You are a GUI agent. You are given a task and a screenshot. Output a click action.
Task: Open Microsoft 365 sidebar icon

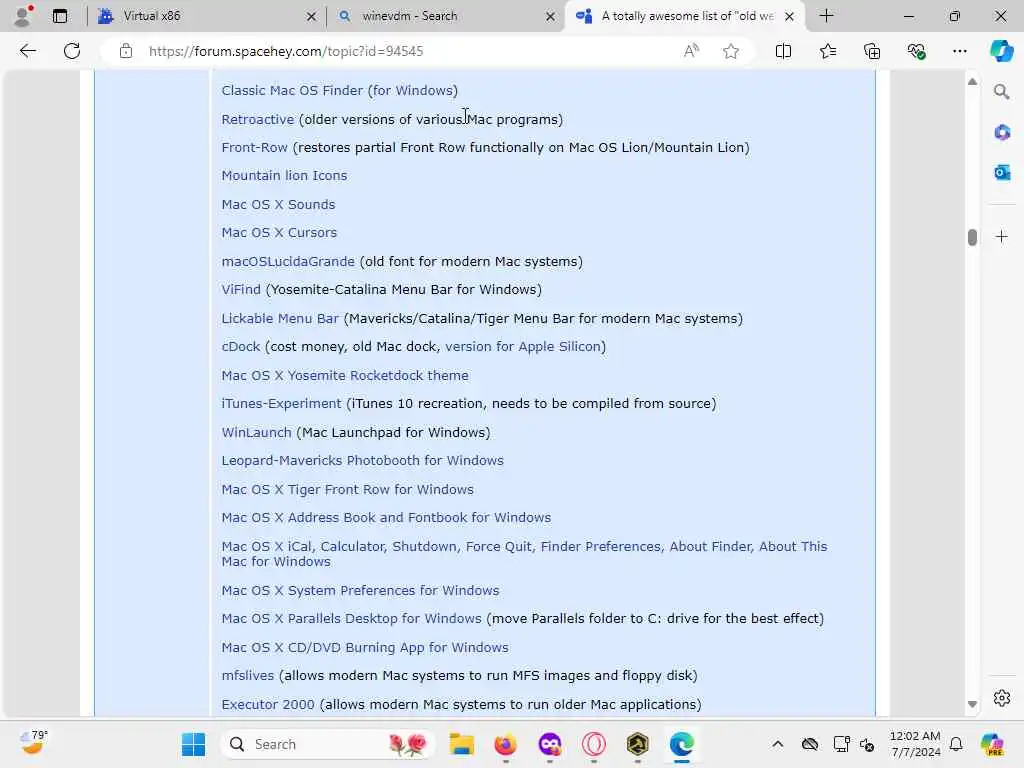tap(1001, 133)
